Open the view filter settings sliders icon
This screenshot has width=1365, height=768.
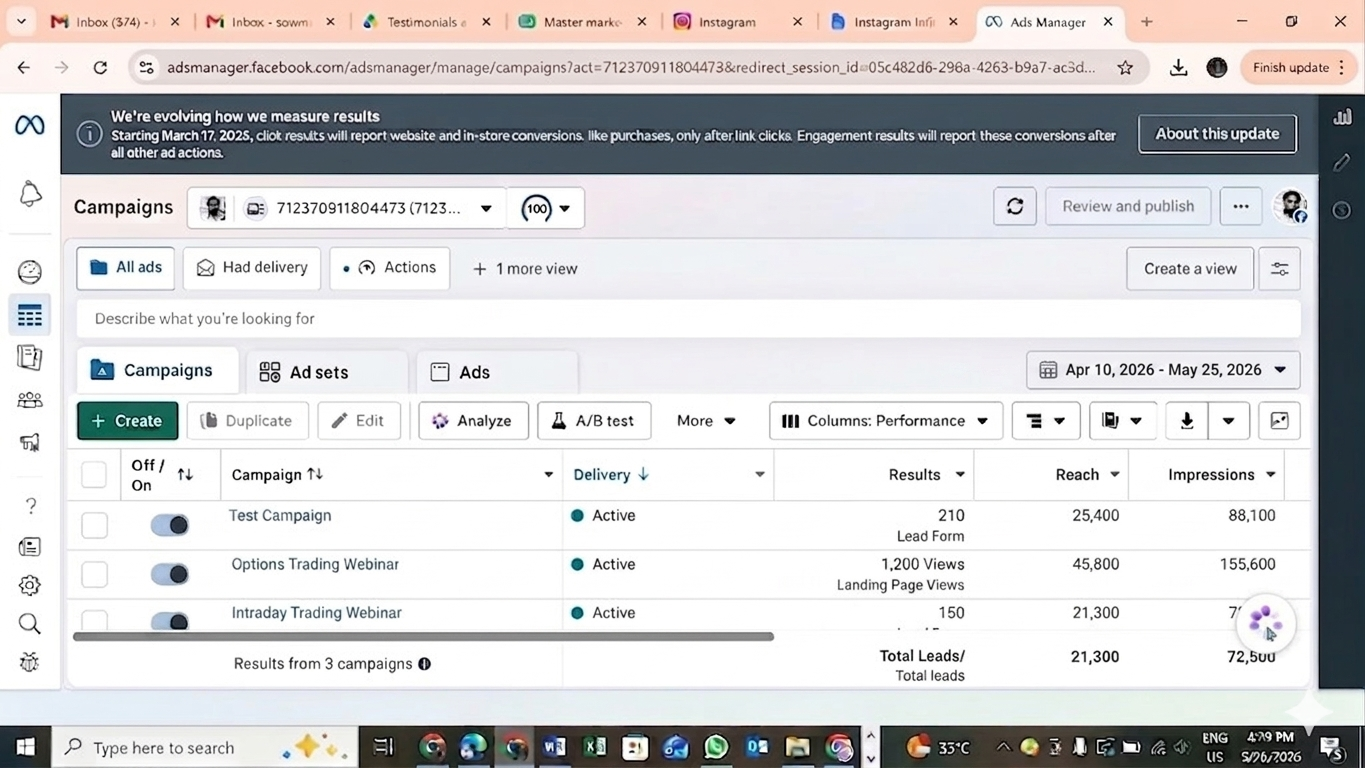tap(1279, 269)
